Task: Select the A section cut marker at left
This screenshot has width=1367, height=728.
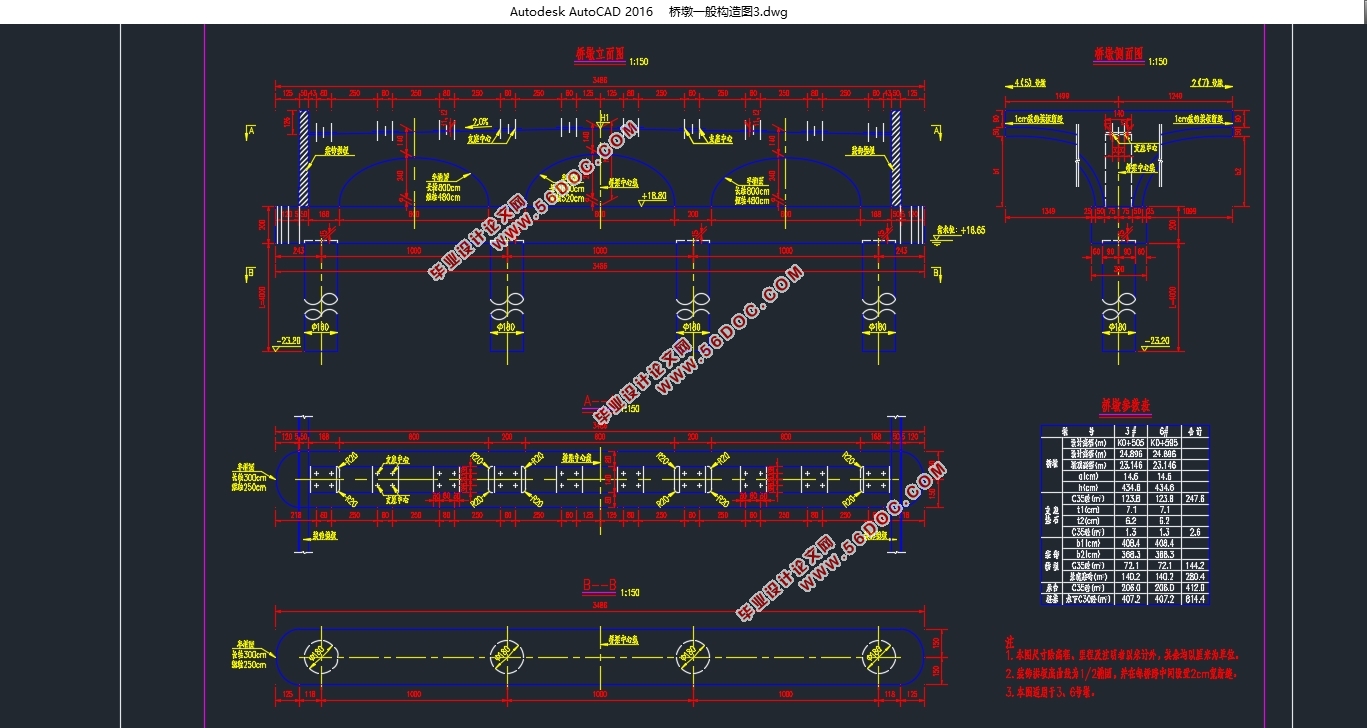Action: pos(250,131)
